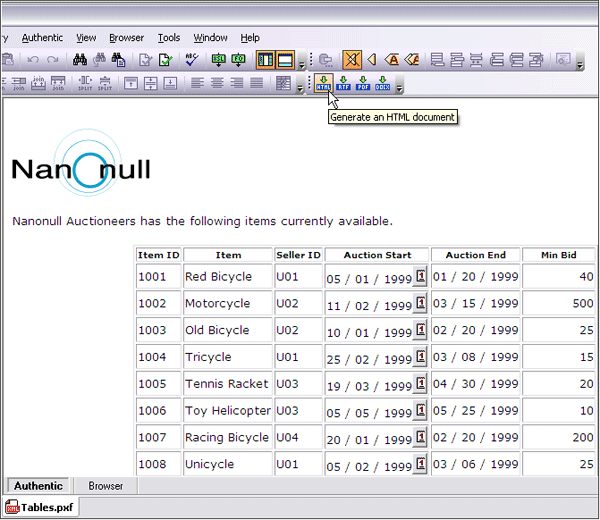Switch to the Browser view tab
The height and width of the screenshot is (520, 600).
tap(105, 486)
